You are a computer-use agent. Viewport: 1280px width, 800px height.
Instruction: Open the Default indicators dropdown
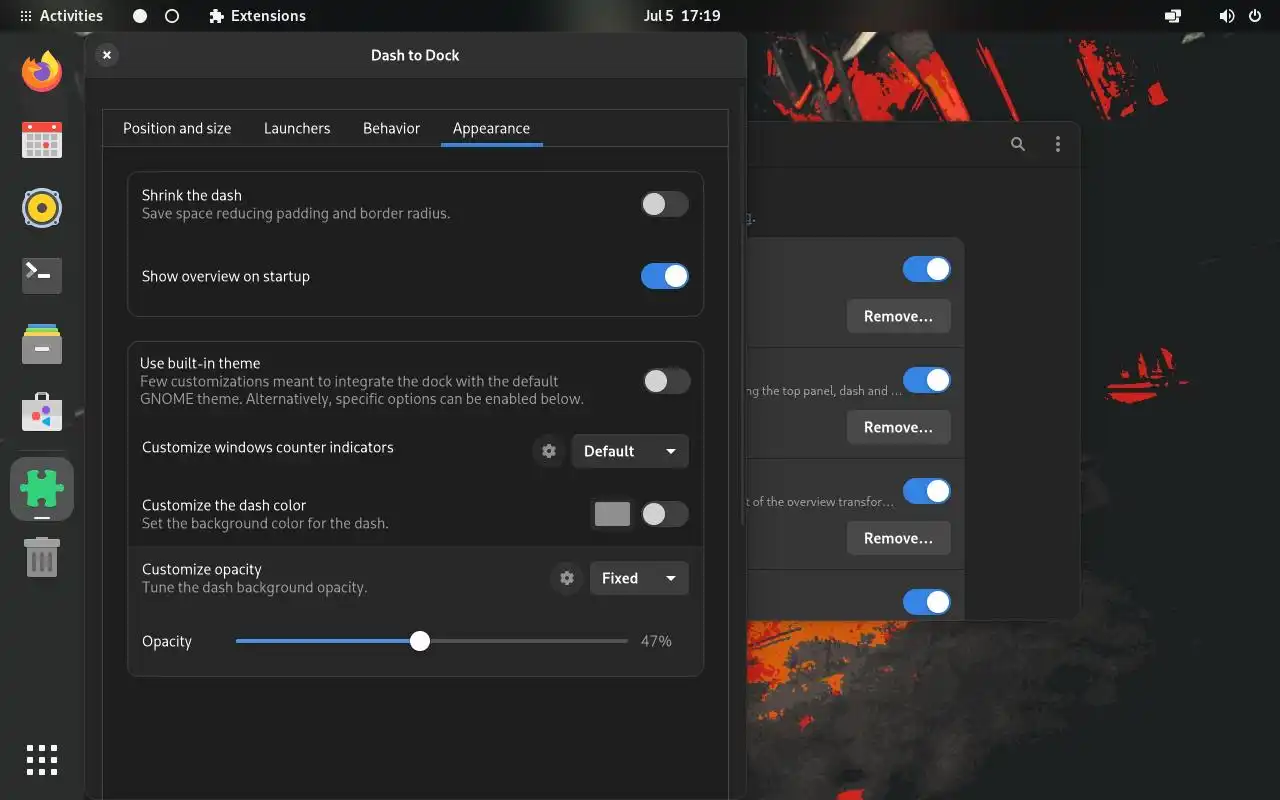pos(629,451)
